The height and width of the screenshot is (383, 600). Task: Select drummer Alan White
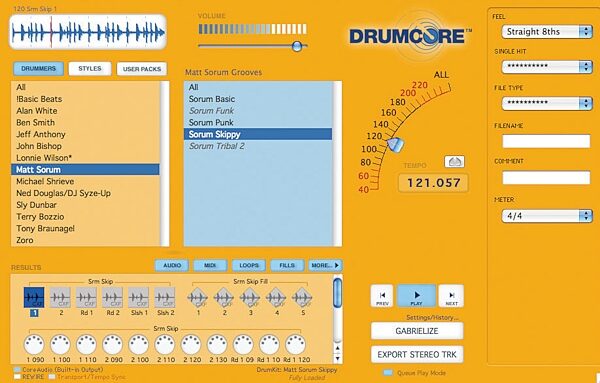tap(85, 111)
